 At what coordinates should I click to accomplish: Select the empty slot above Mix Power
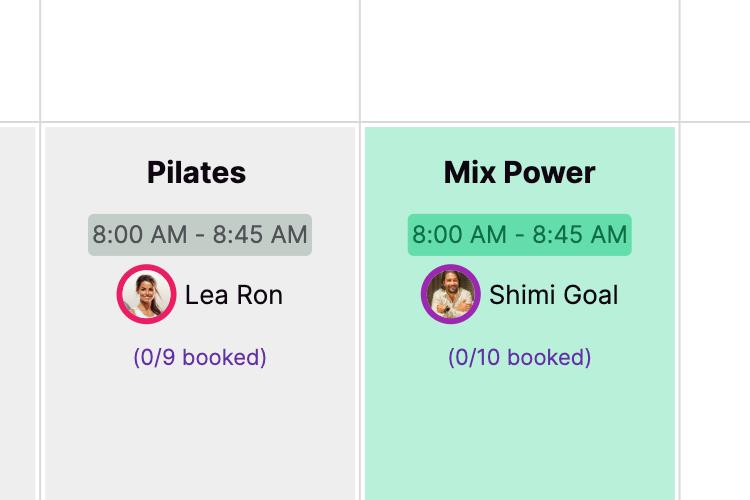tap(519, 60)
